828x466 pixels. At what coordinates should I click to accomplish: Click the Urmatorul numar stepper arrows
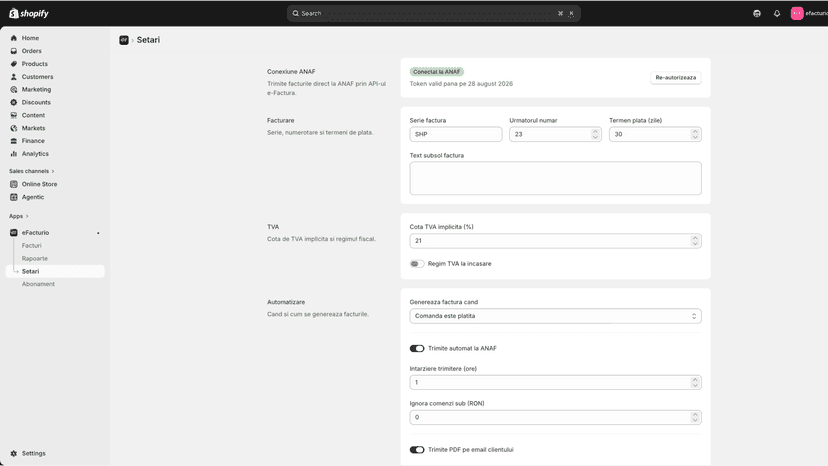pos(595,134)
